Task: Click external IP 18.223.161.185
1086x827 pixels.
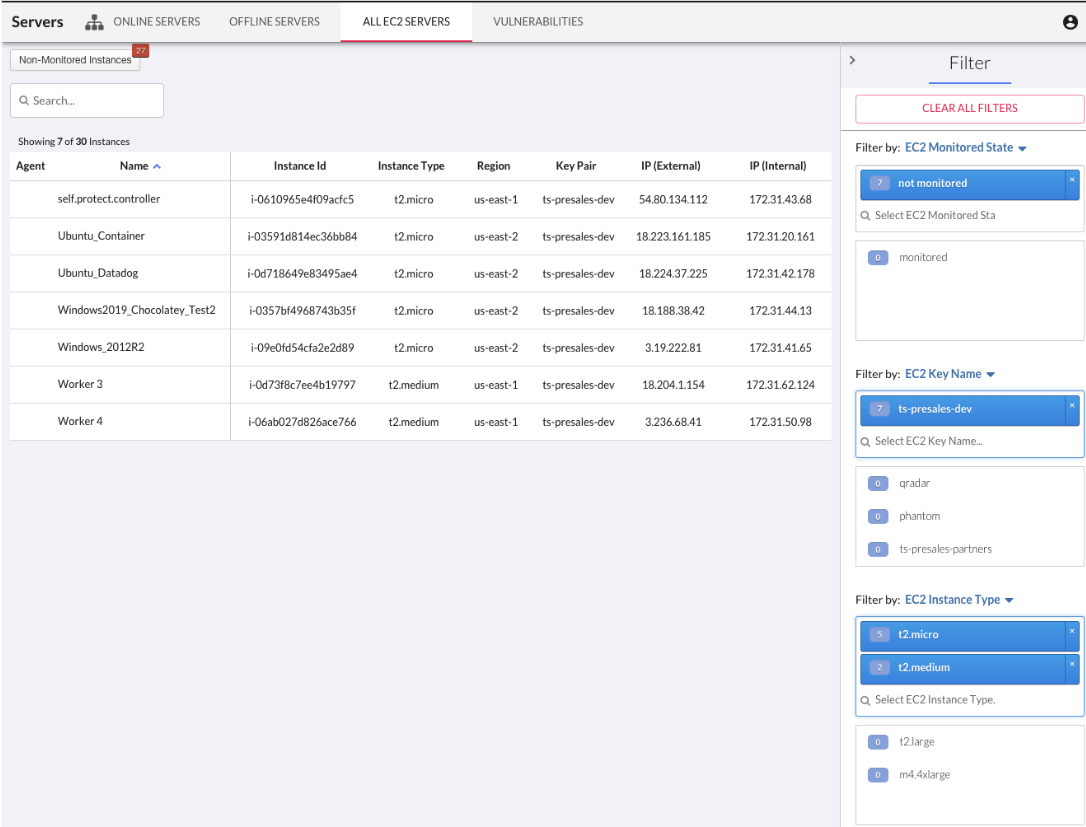Action: [x=673, y=237]
